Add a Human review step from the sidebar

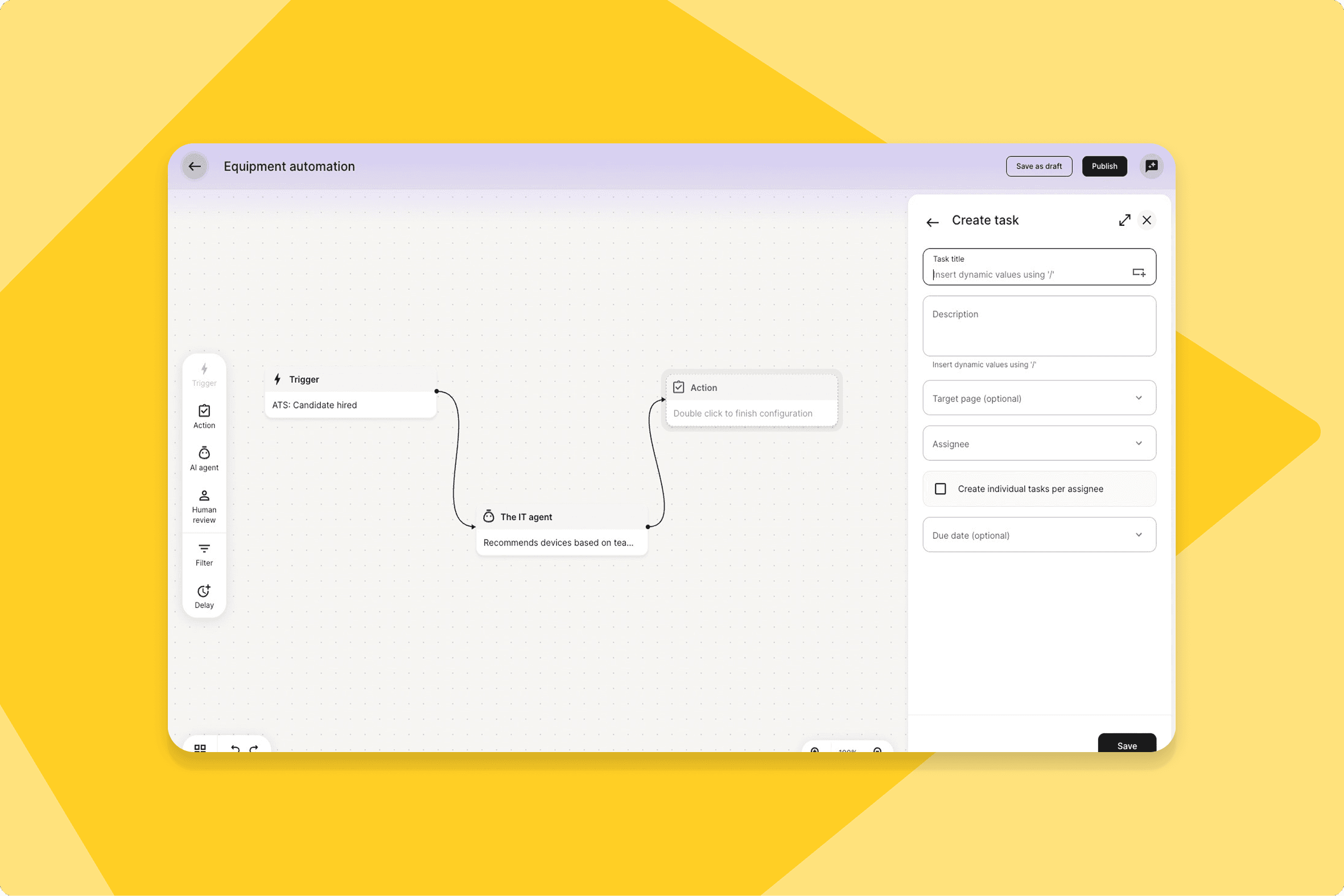pos(204,506)
